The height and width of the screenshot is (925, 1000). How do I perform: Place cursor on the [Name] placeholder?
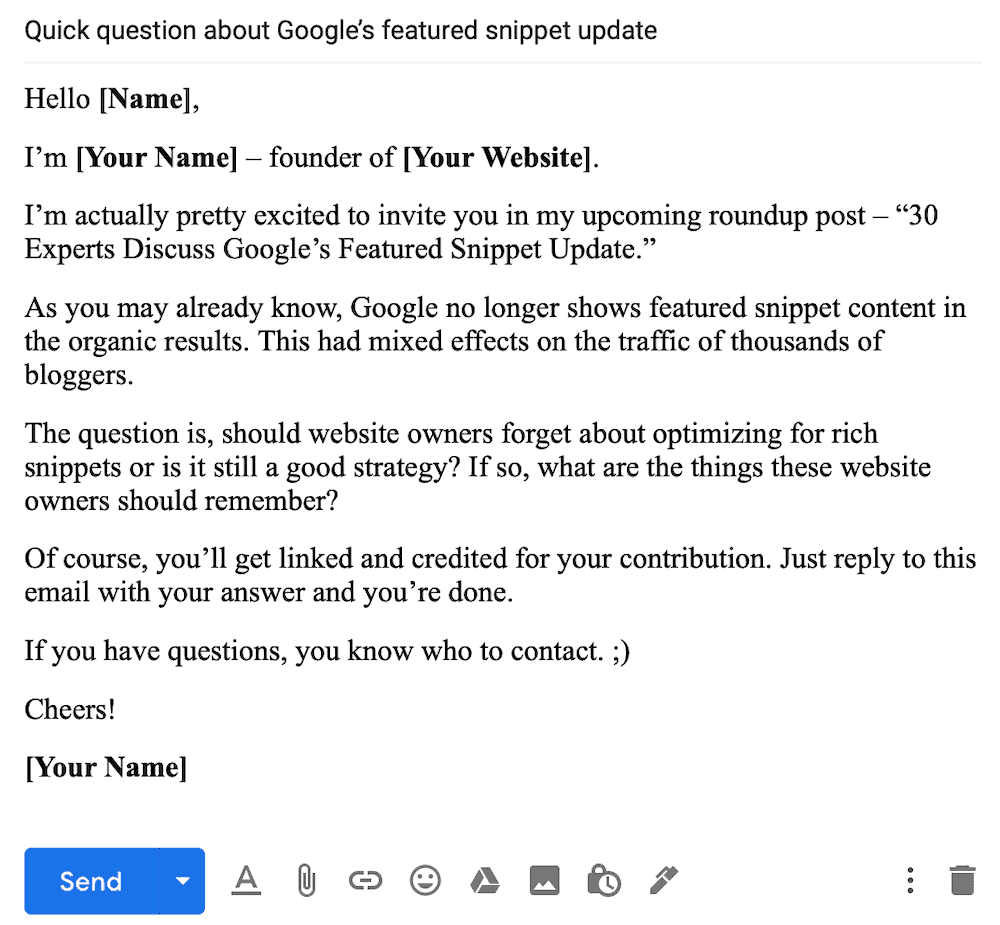148,99
